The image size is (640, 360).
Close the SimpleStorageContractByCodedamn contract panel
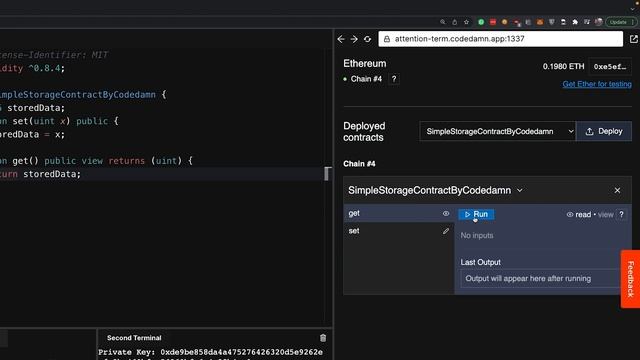[x=617, y=190]
